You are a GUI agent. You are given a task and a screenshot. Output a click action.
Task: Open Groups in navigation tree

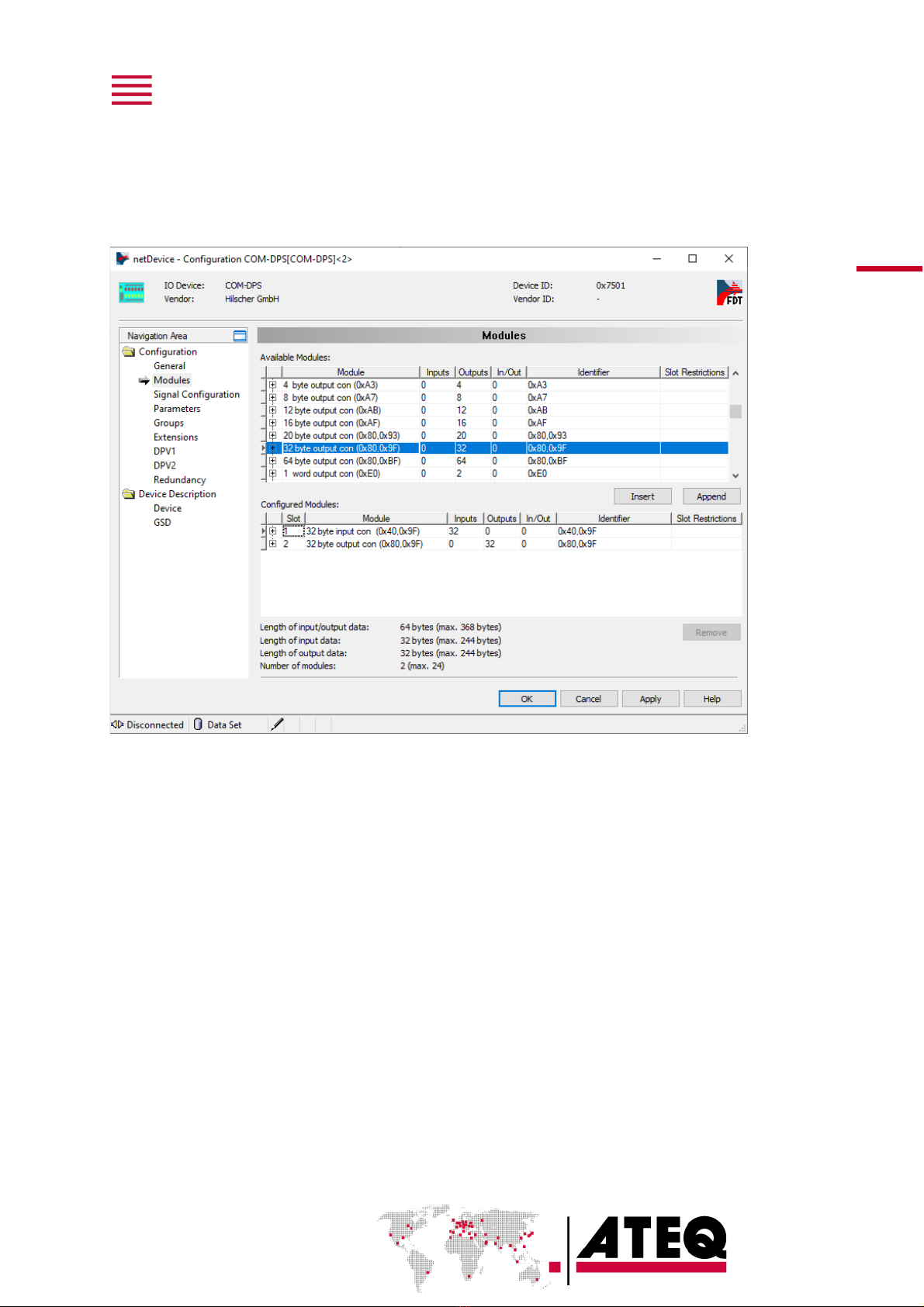point(168,424)
